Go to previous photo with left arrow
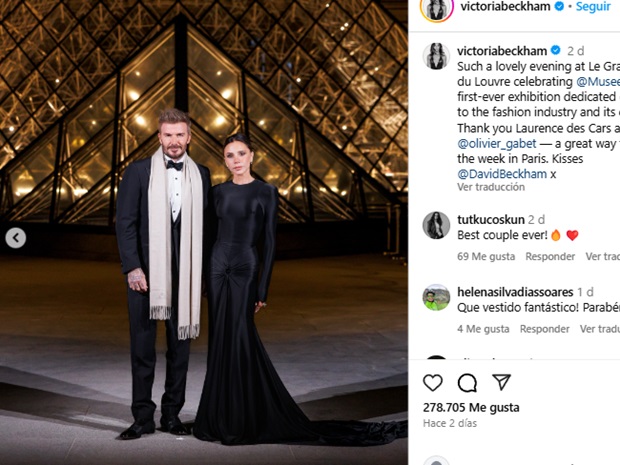This screenshot has height=465, width=620. click(x=16, y=238)
